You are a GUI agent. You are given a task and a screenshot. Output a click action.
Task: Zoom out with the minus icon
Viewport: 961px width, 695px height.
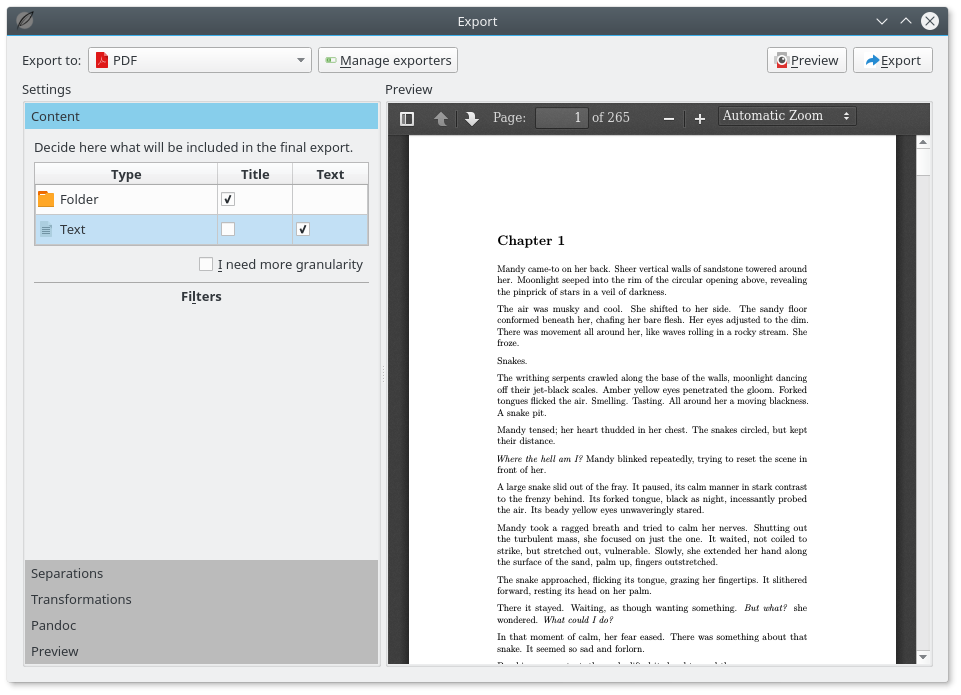pos(669,118)
